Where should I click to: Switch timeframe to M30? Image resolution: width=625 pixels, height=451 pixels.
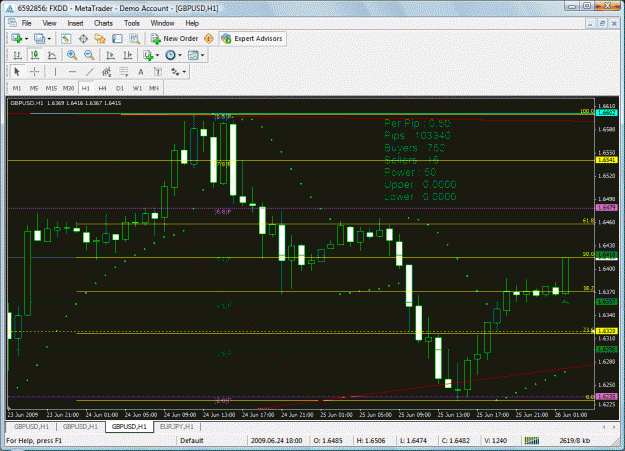[x=68, y=89]
